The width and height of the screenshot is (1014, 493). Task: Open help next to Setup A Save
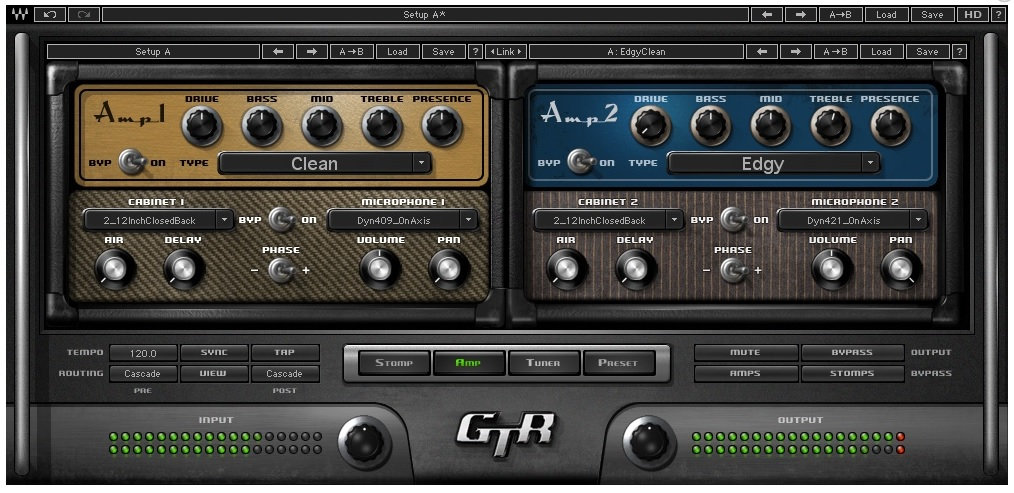(x=475, y=52)
